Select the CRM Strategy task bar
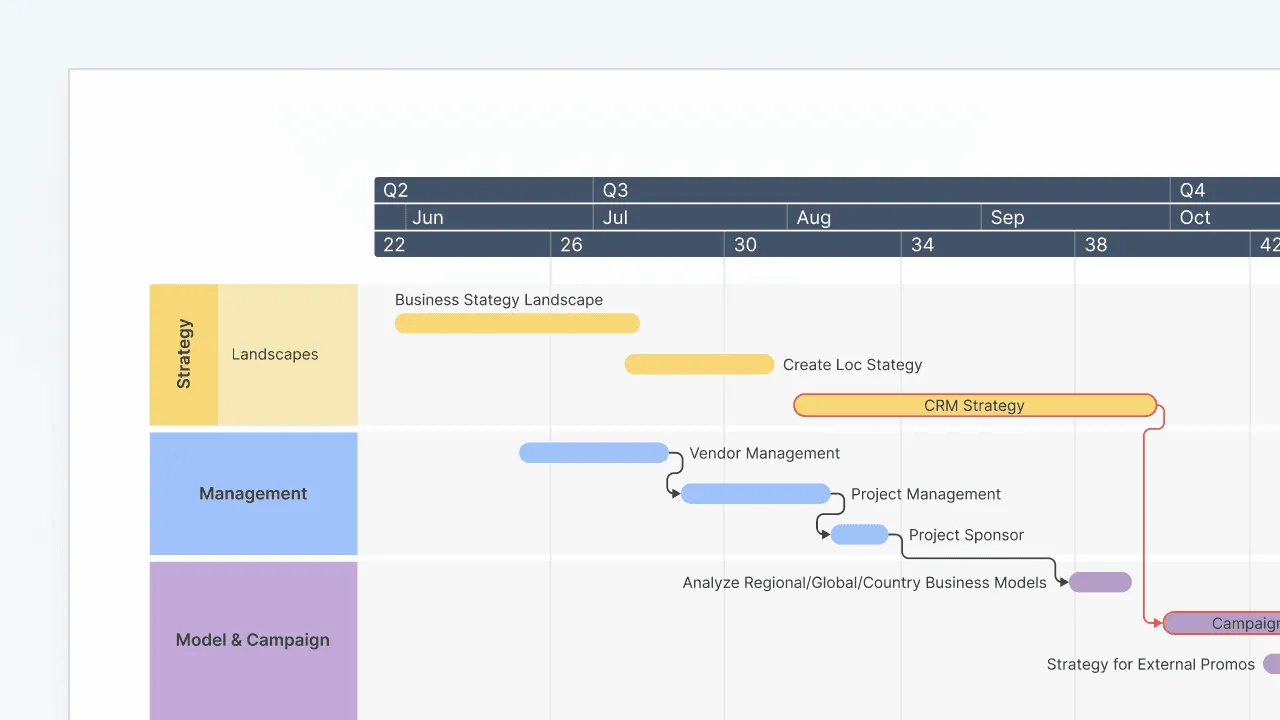This screenshot has height=720, width=1280. pyautogui.click(x=975, y=405)
